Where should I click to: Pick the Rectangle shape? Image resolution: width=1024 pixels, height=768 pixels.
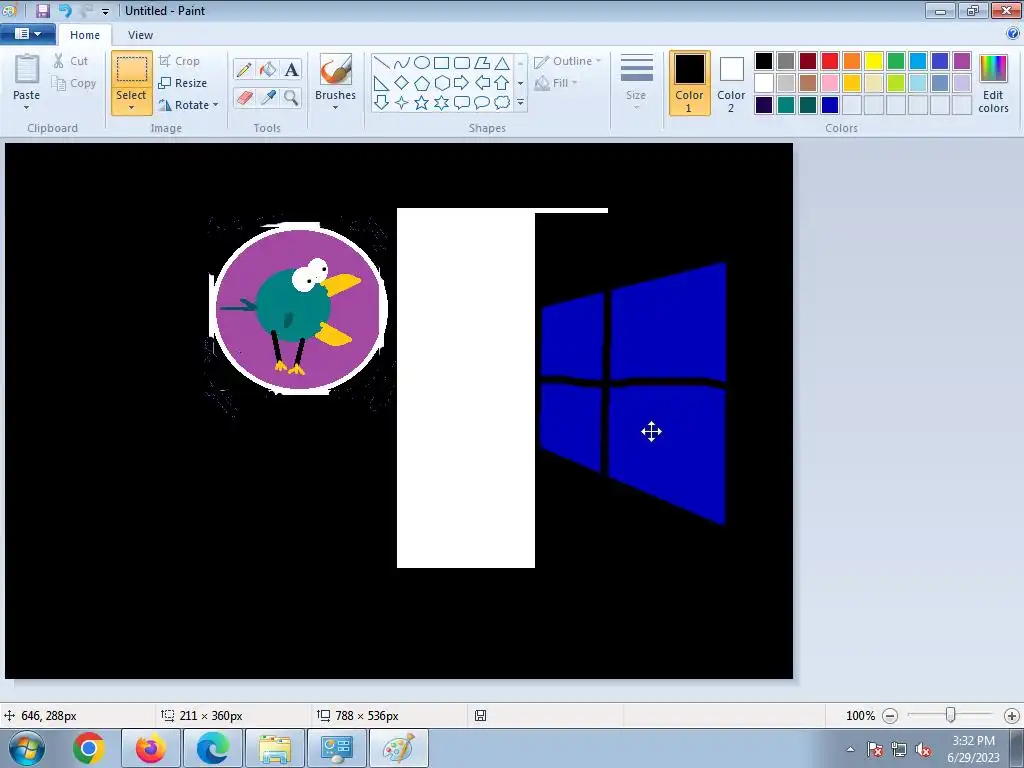click(x=441, y=63)
